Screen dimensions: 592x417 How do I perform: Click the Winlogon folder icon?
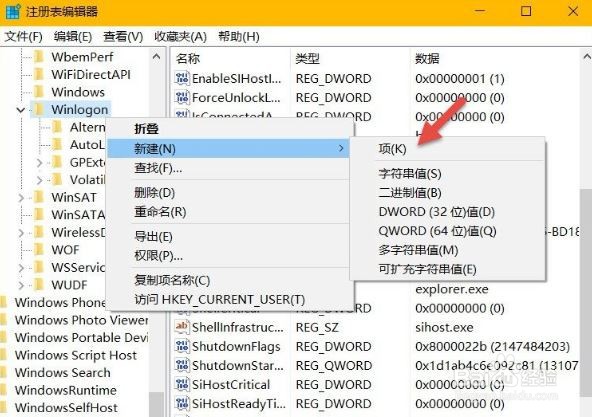coord(39,110)
